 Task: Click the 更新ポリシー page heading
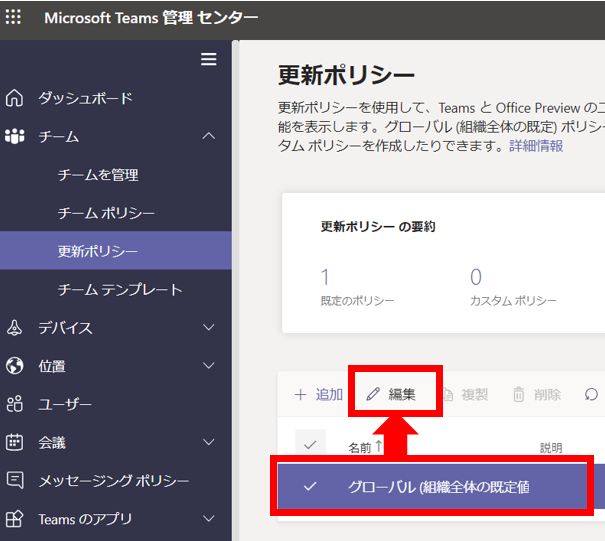(x=346, y=75)
